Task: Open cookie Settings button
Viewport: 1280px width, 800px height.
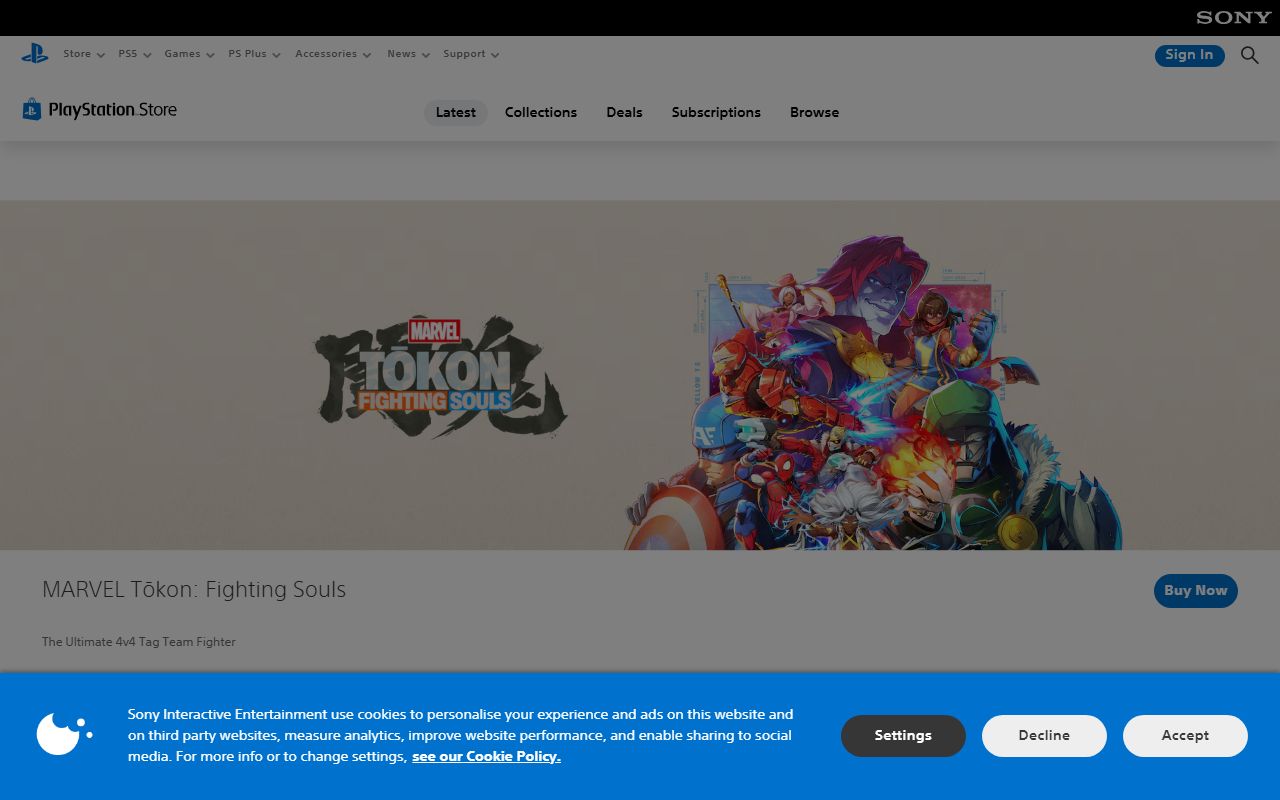Action: 903,735
